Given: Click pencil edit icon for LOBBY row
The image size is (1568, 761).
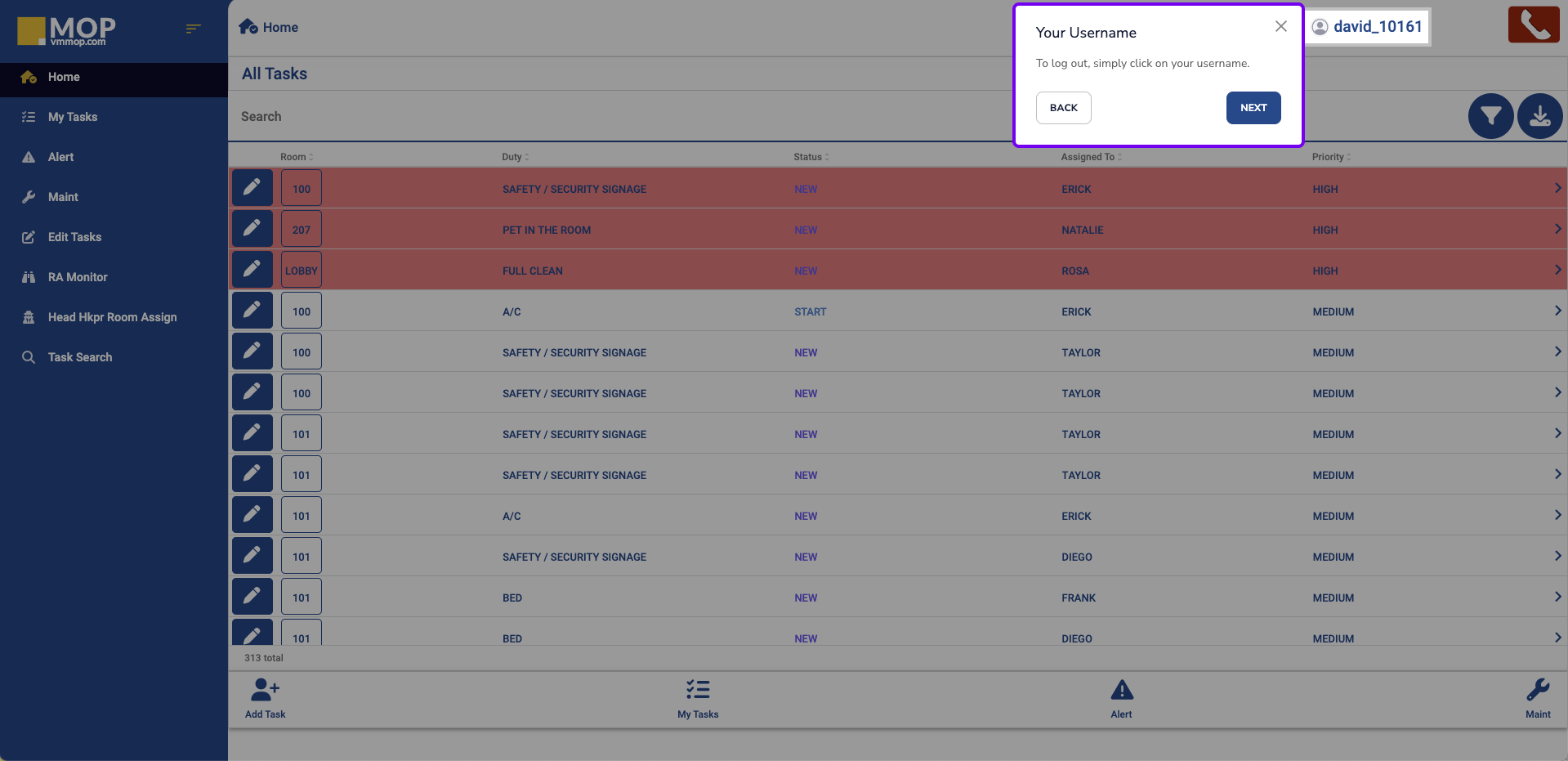Looking at the screenshot, I should click(x=252, y=270).
